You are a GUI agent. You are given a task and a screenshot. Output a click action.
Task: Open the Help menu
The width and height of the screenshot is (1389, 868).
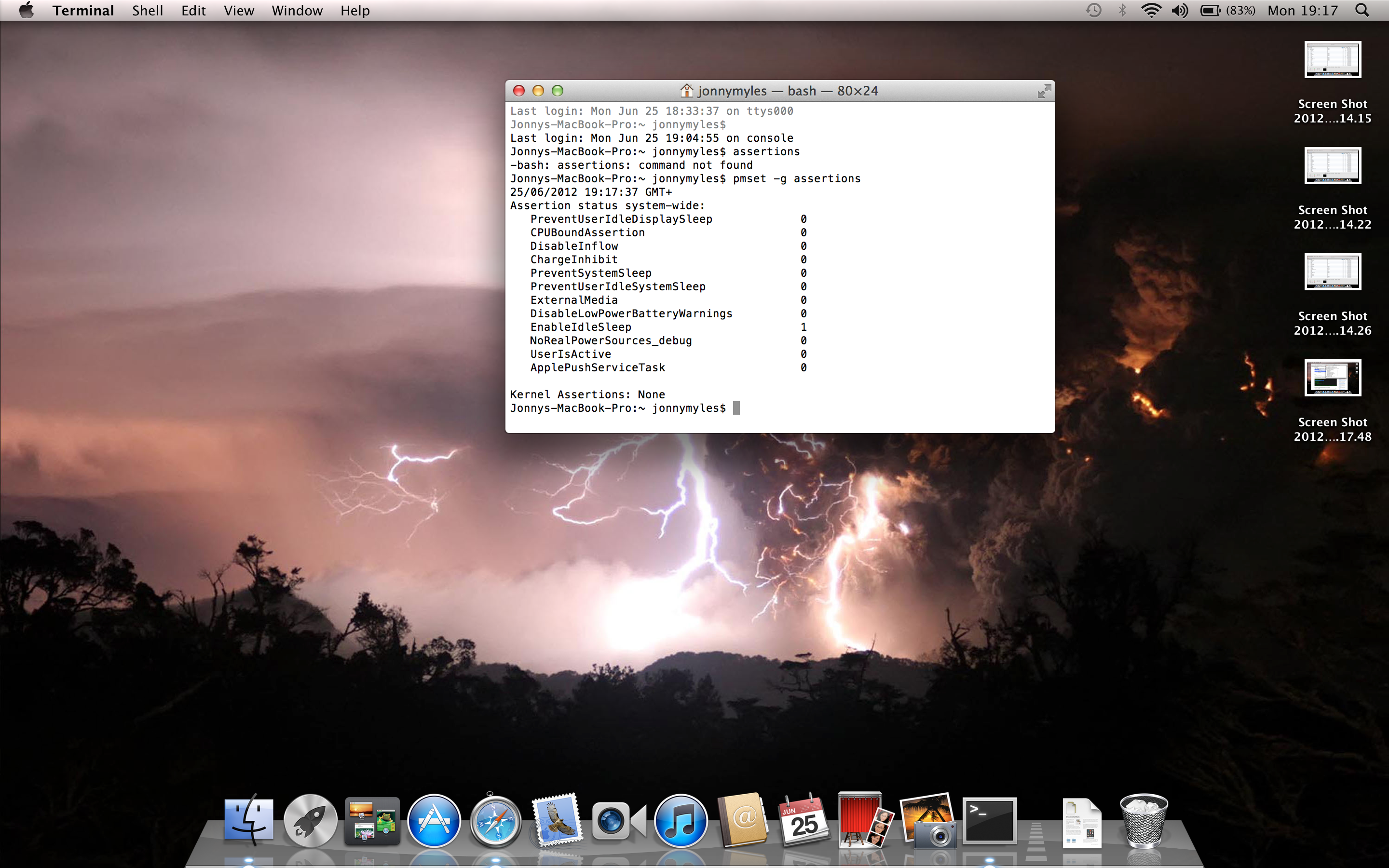354,10
